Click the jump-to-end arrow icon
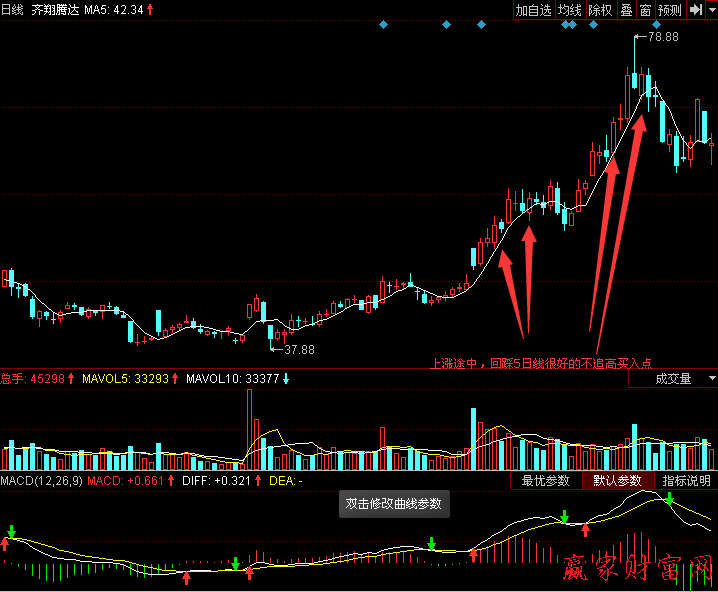The width and height of the screenshot is (718, 592). point(696,10)
